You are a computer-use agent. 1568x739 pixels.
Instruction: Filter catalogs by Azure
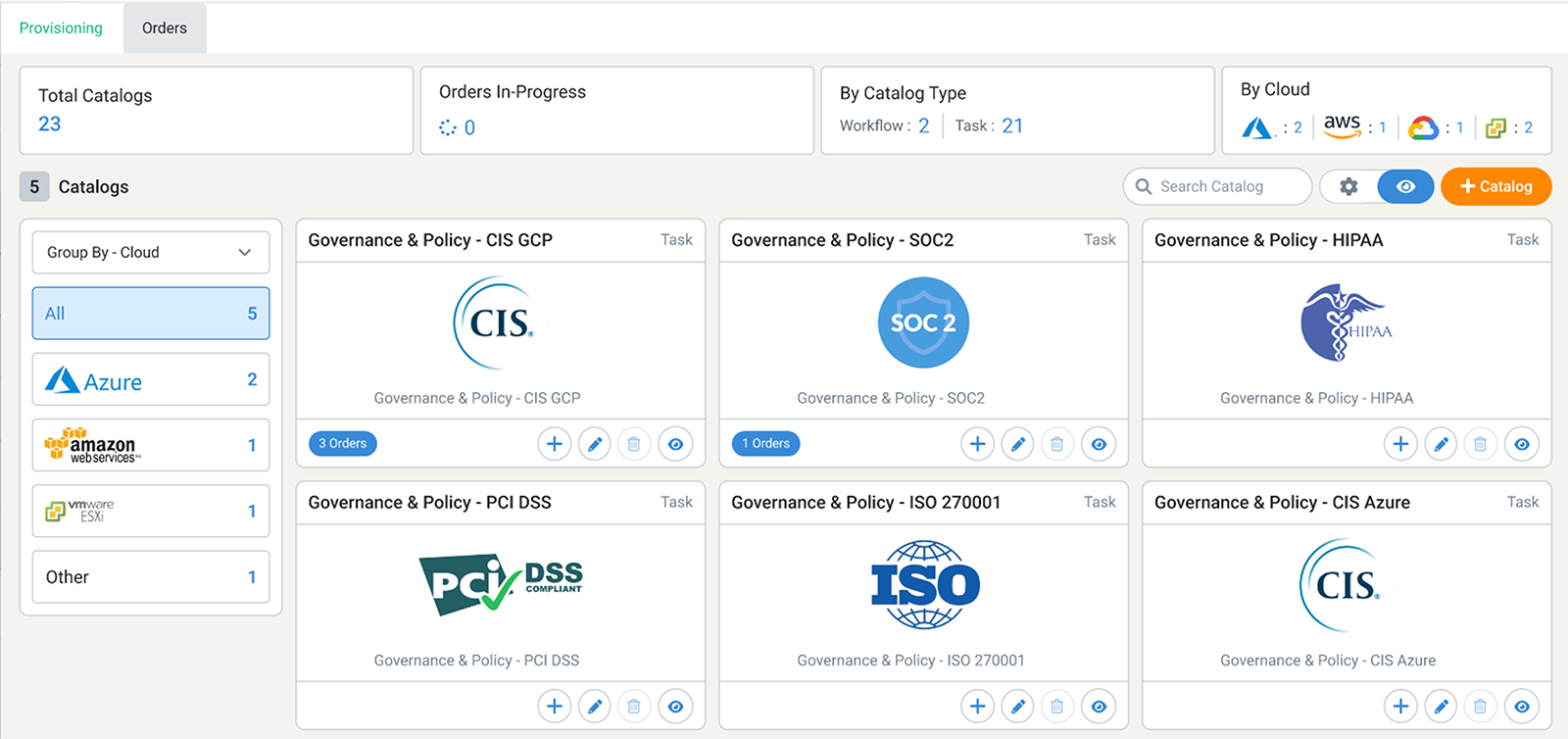click(x=151, y=379)
